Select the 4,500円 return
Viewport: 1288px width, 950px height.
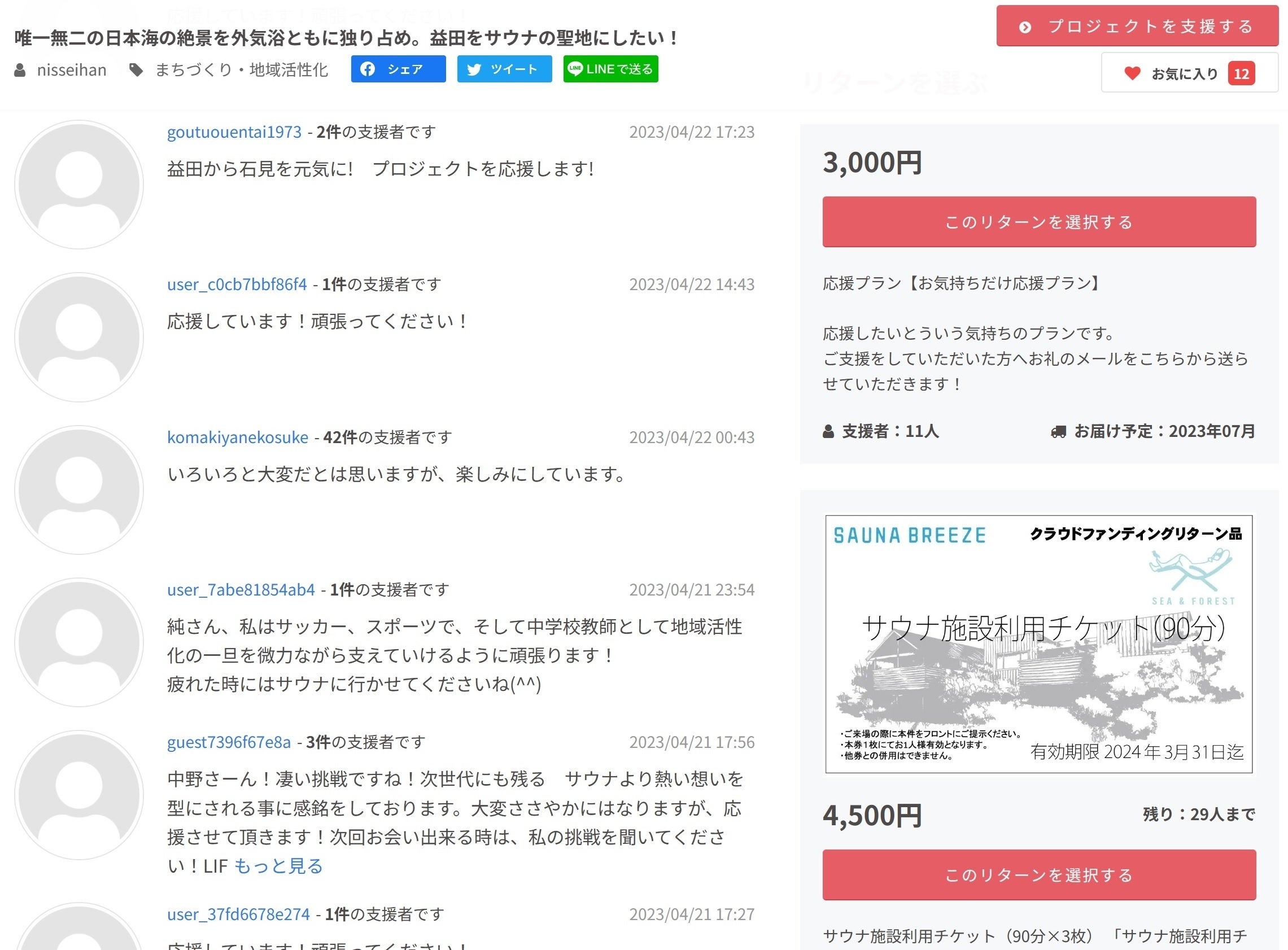pos(1038,875)
